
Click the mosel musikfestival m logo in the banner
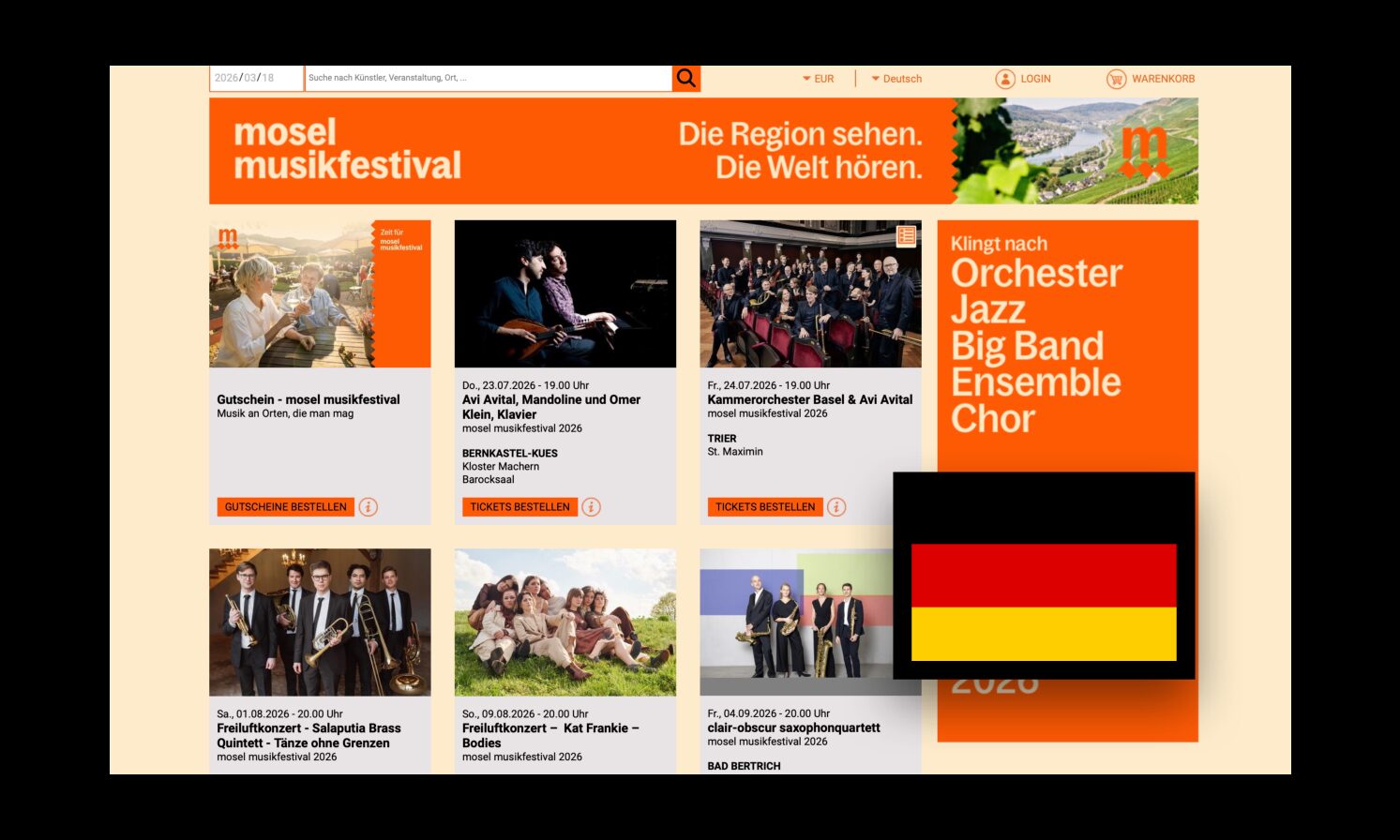click(1145, 152)
